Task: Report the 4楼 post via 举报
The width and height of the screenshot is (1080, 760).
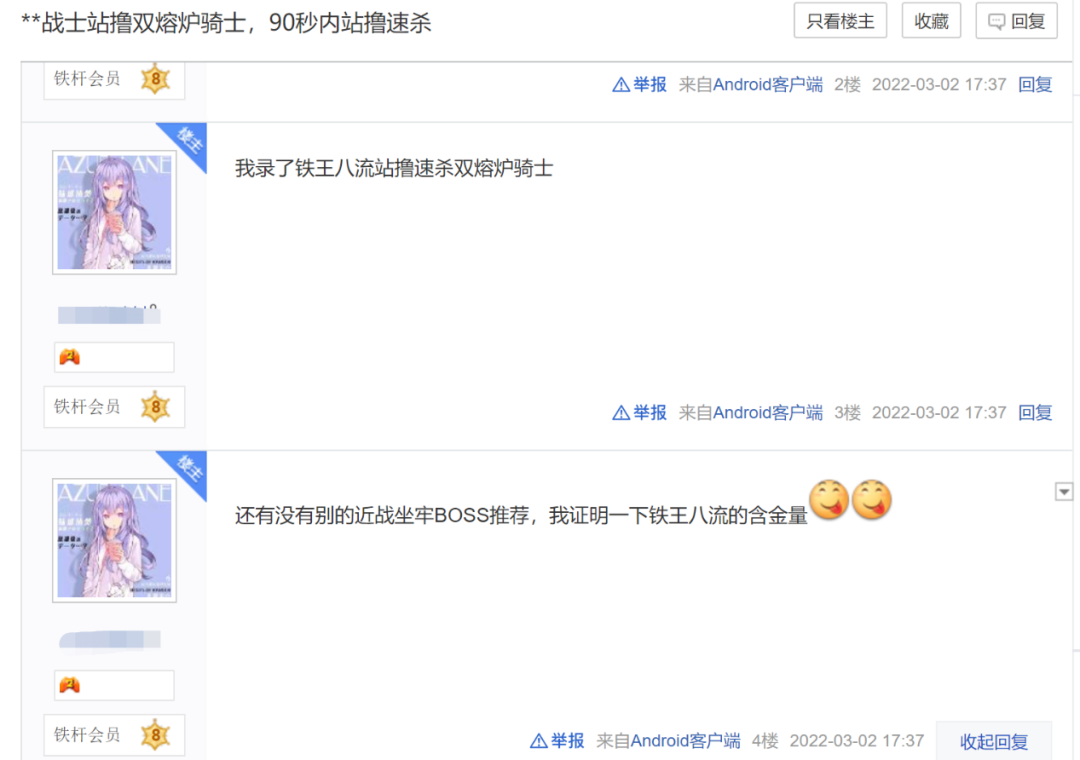Action: point(557,741)
